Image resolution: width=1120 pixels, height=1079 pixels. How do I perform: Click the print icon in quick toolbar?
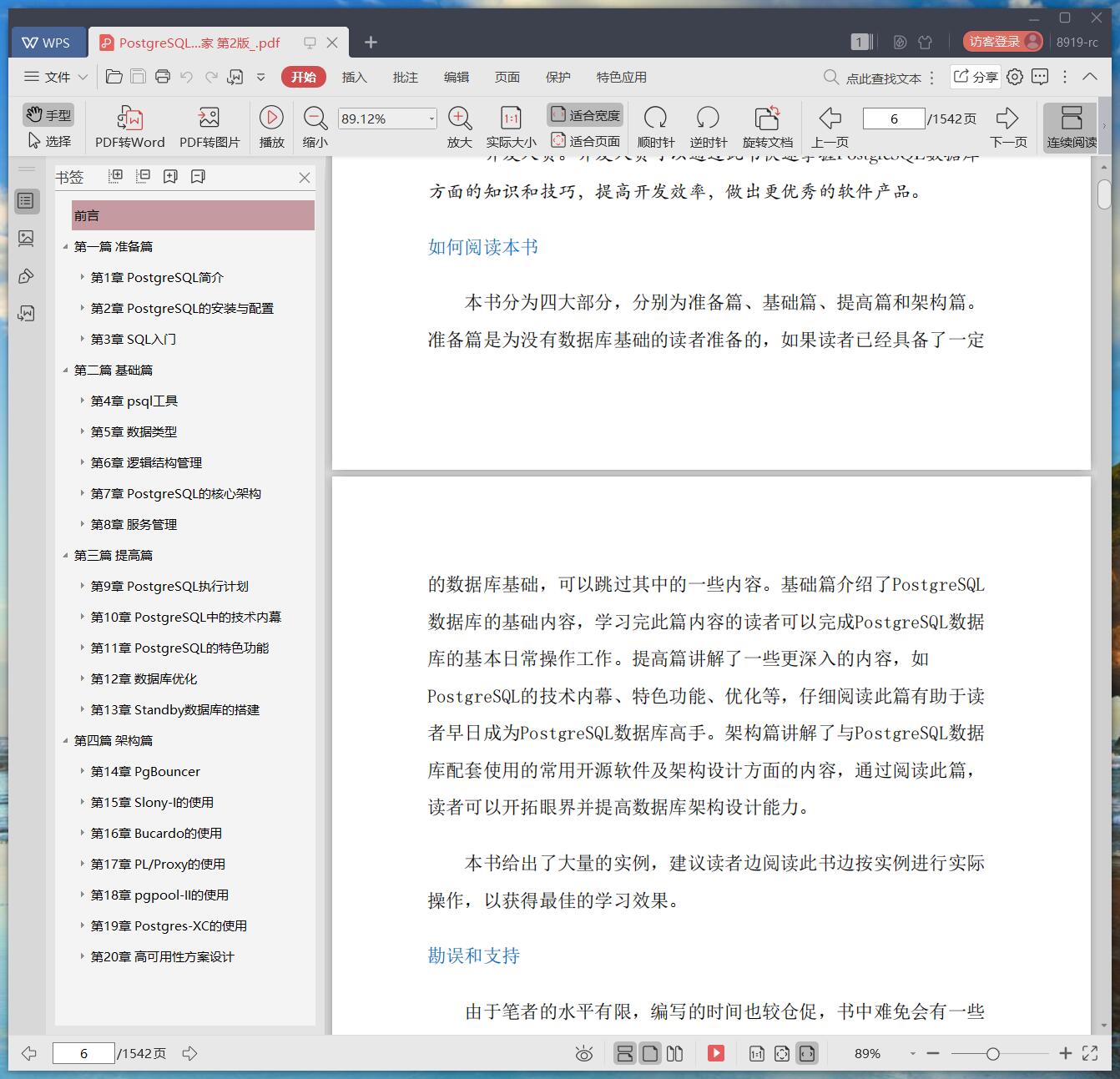point(163,77)
